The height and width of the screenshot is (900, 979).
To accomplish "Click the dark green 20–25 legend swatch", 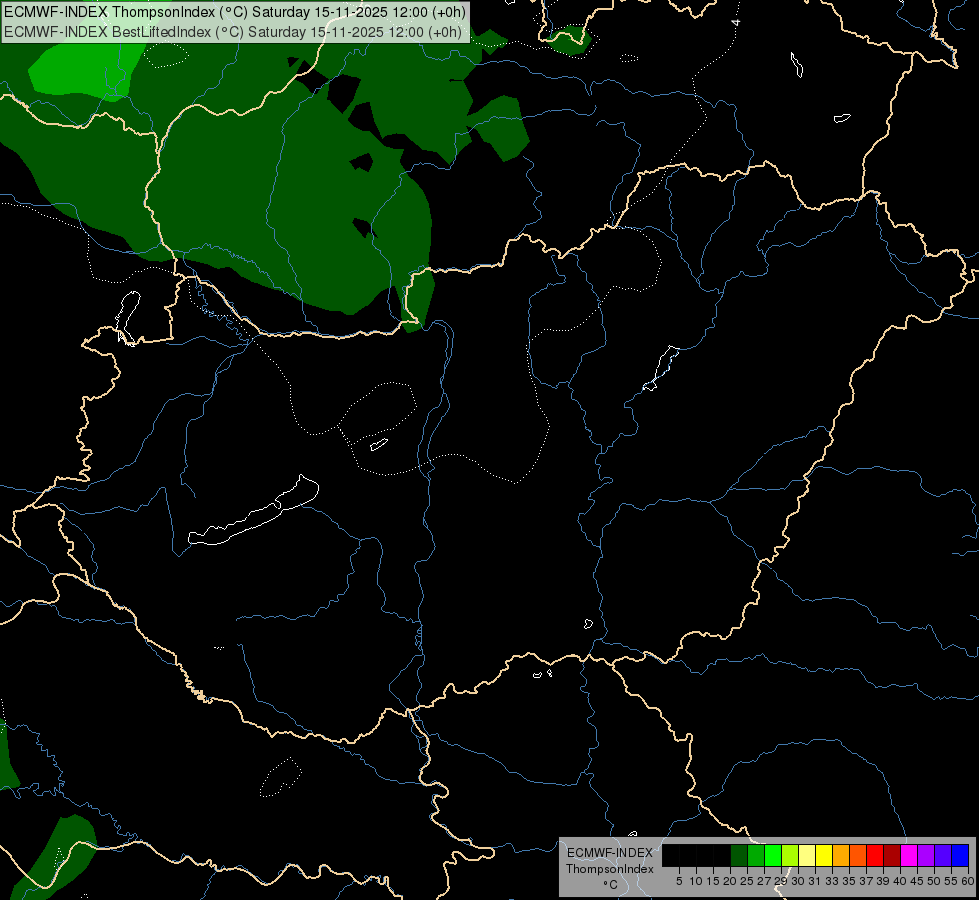I will point(739,855).
